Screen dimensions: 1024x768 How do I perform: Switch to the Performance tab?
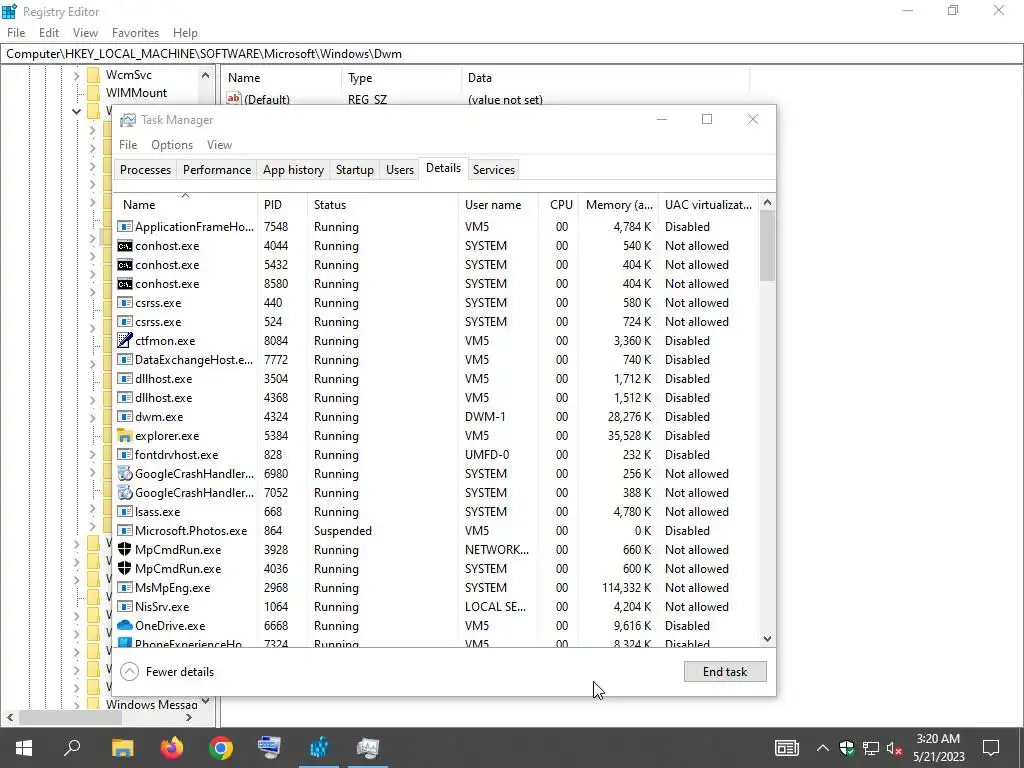pyautogui.click(x=217, y=170)
